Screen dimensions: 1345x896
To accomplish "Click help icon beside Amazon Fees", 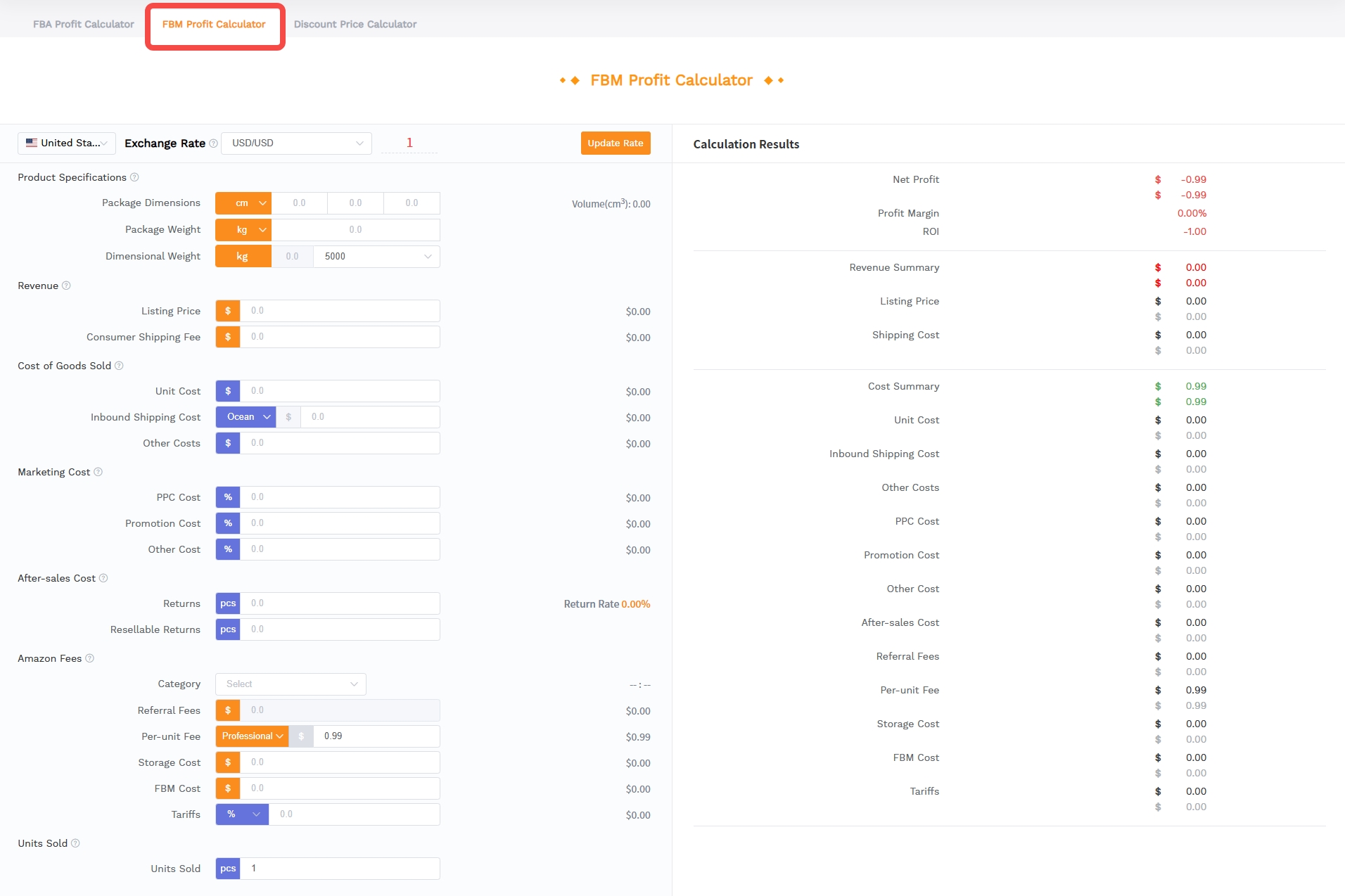I will coord(89,658).
